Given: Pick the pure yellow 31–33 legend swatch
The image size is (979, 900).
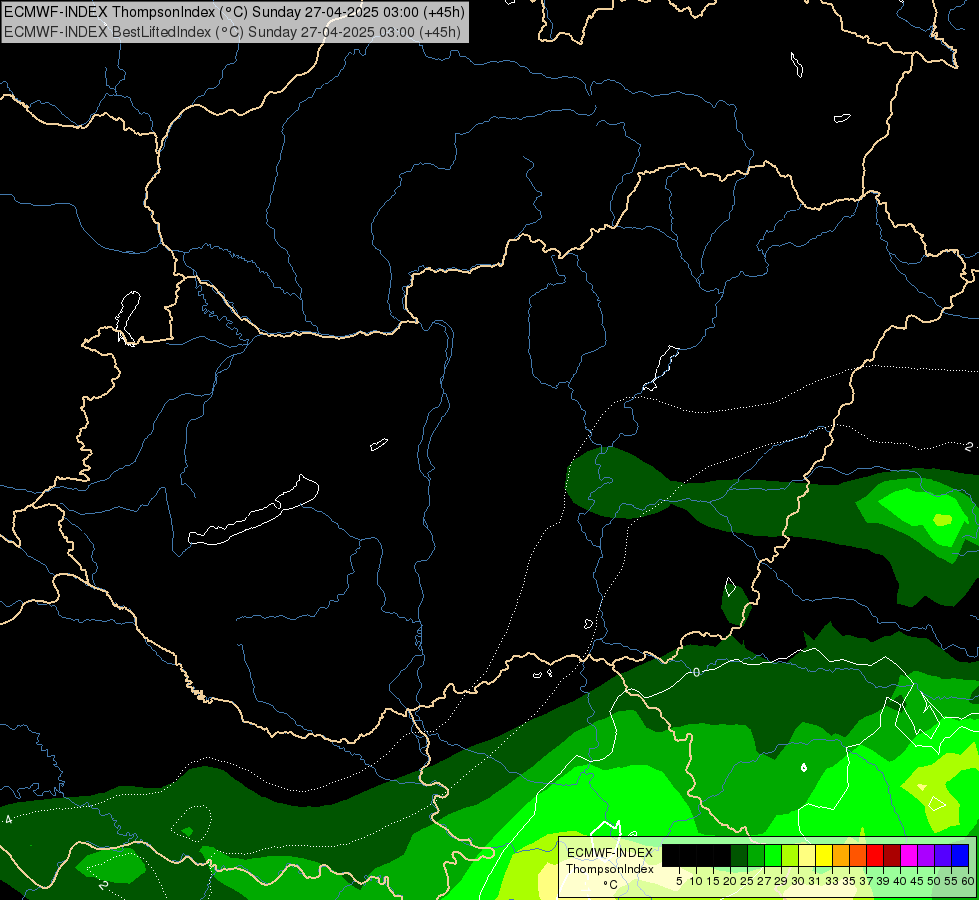Looking at the screenshot, I should tap(824, 856).
